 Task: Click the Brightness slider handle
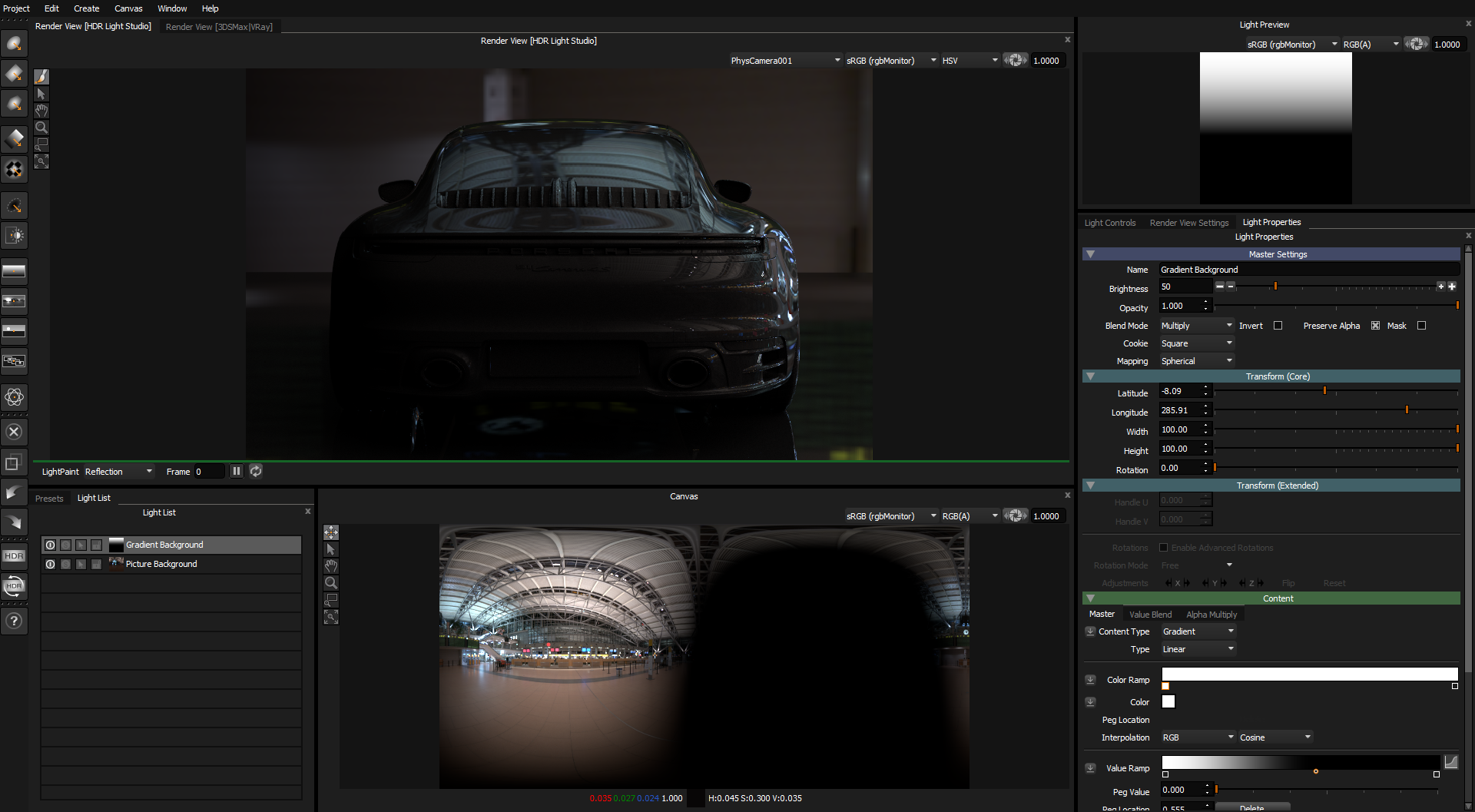tap(1275, 286)
